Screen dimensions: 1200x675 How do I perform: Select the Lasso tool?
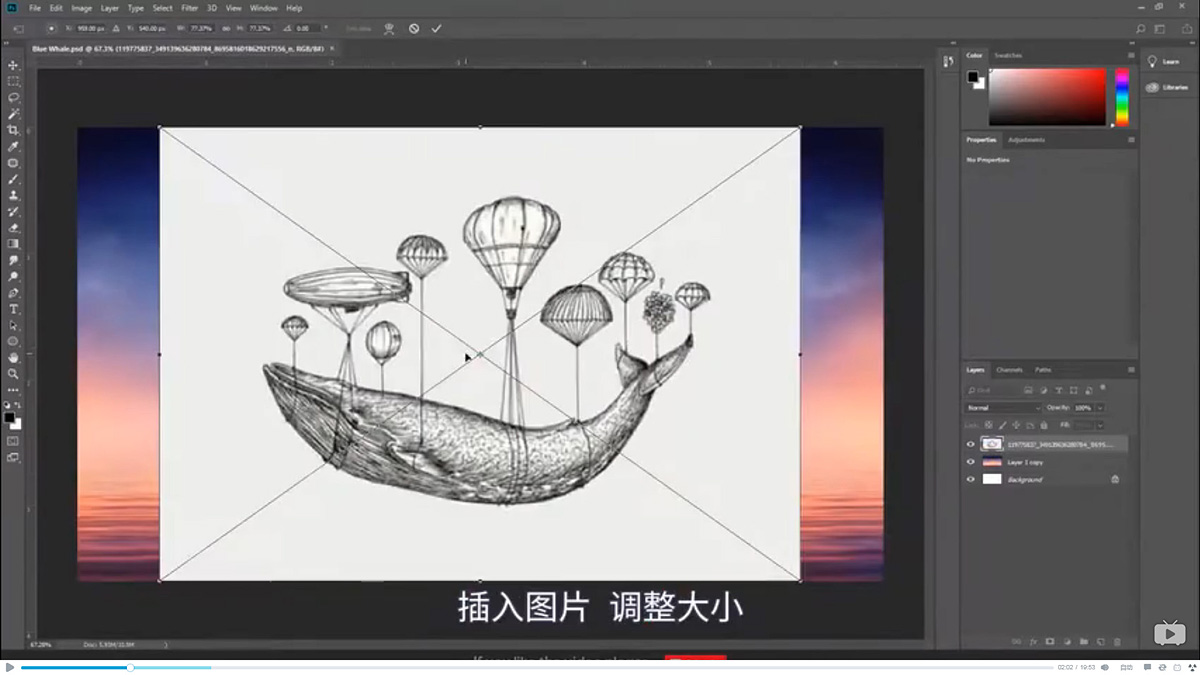coord(13,98)
